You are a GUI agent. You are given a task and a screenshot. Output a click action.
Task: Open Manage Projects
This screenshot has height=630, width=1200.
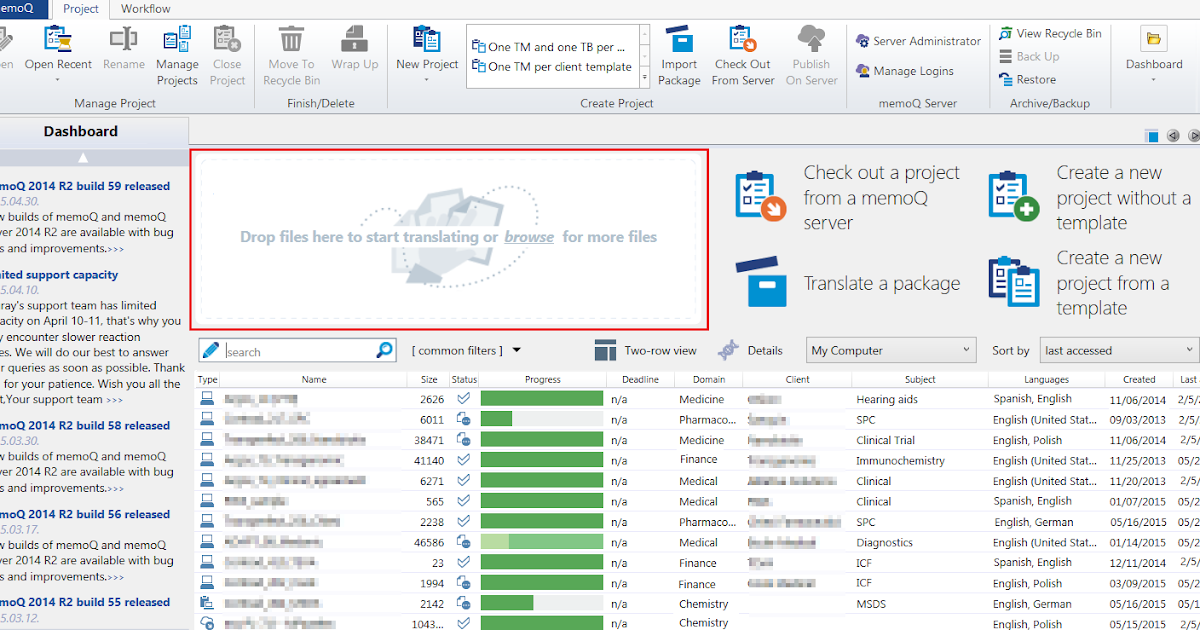(x=177, y=58)
